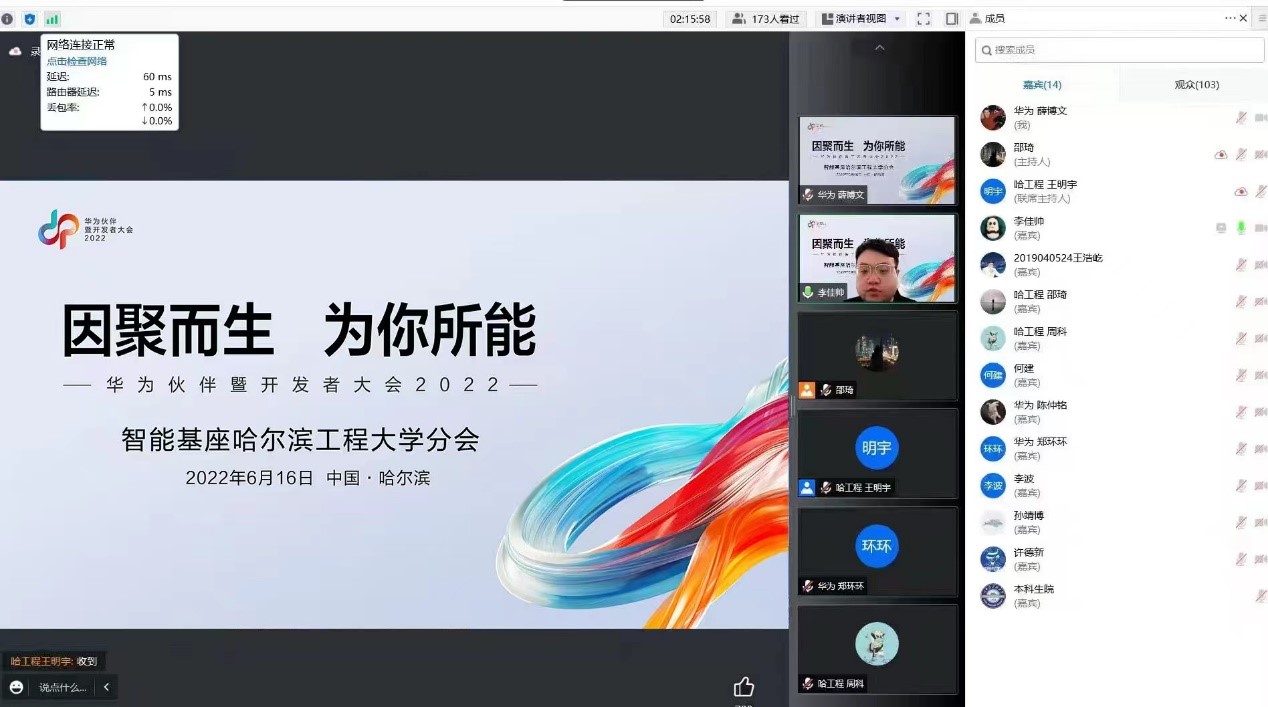Click the 明宇 avatar in the member list

993,191
